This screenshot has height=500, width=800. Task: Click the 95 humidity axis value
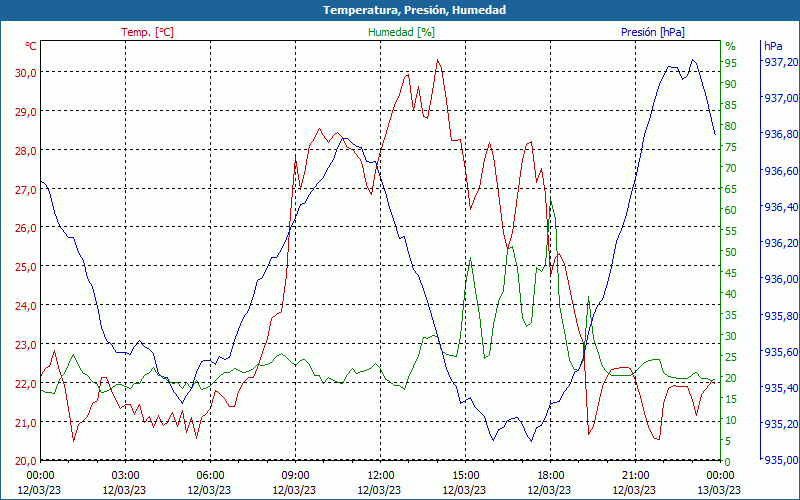(731, 63)
